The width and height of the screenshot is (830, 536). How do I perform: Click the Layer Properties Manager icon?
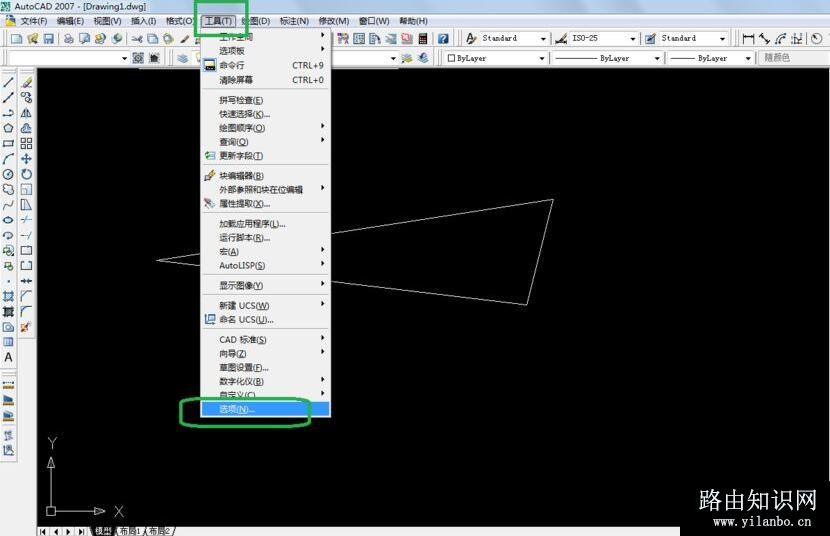(183, 58)
